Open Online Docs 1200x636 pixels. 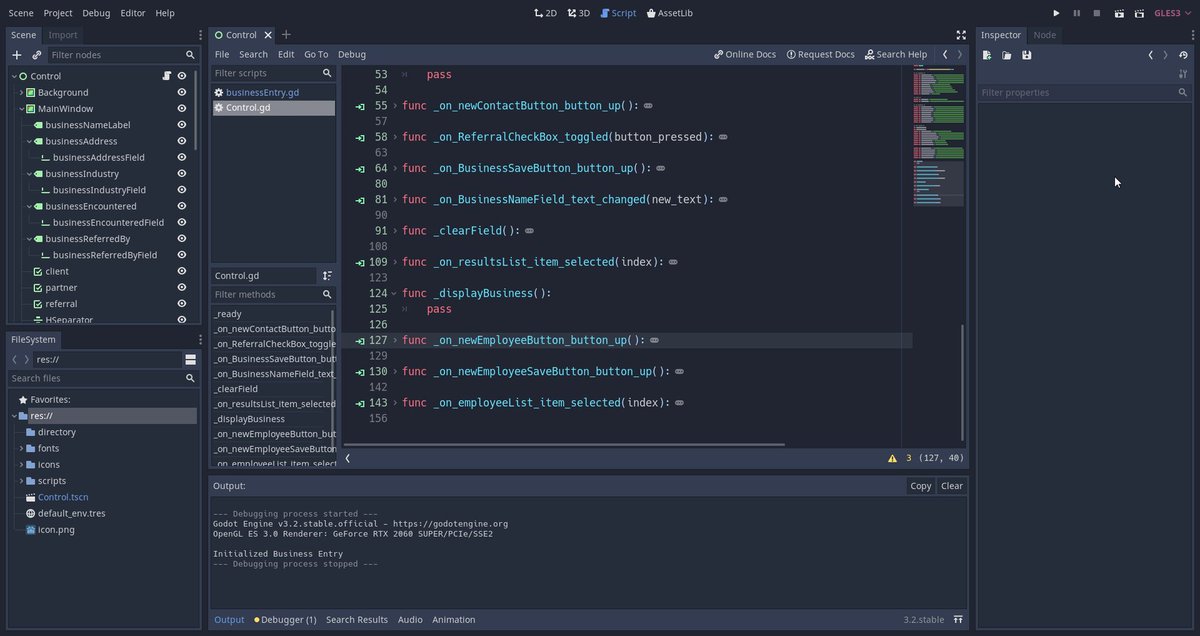point(745,54)
